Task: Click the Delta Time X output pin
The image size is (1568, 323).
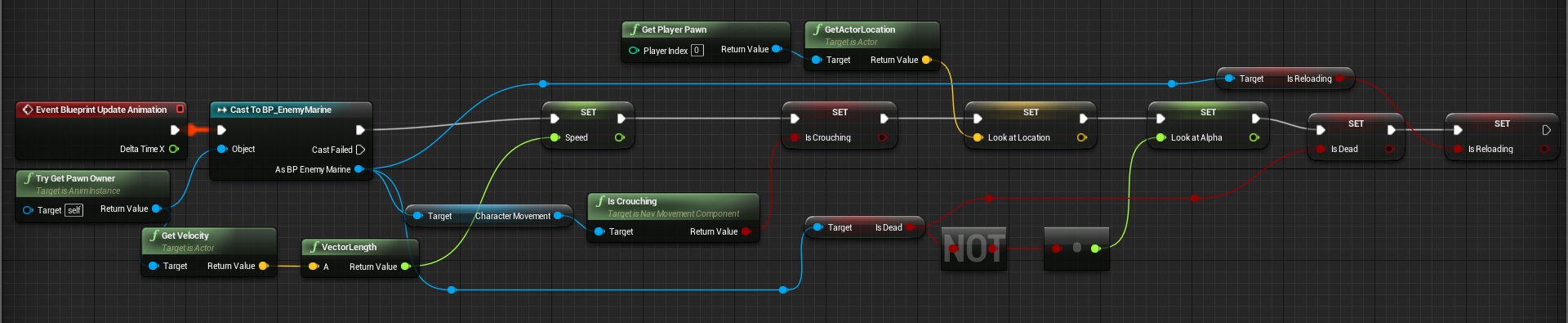Action: point(174,149)
